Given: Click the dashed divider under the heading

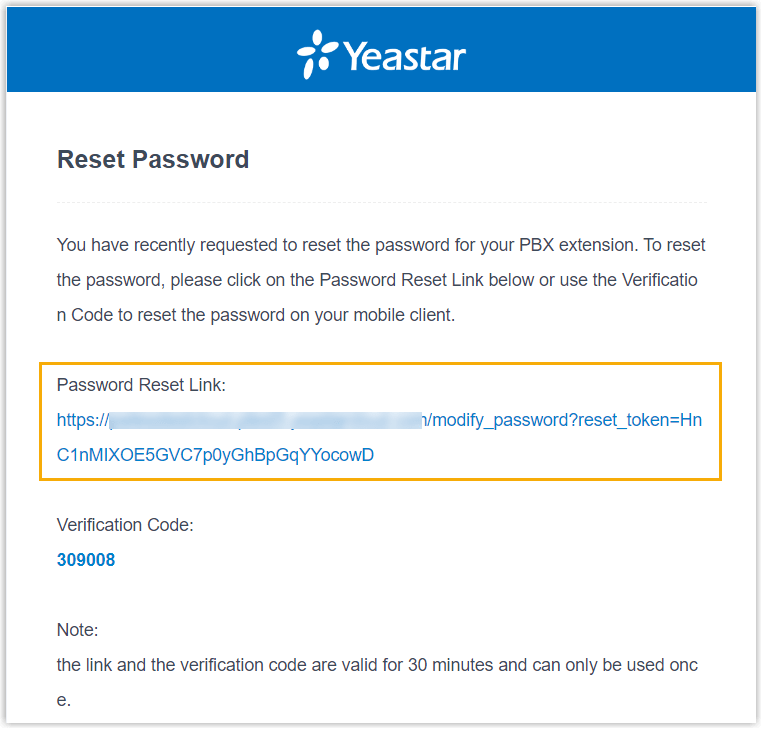Looking at the screenshot, I should pyautogui.click(x=381, y=202).
